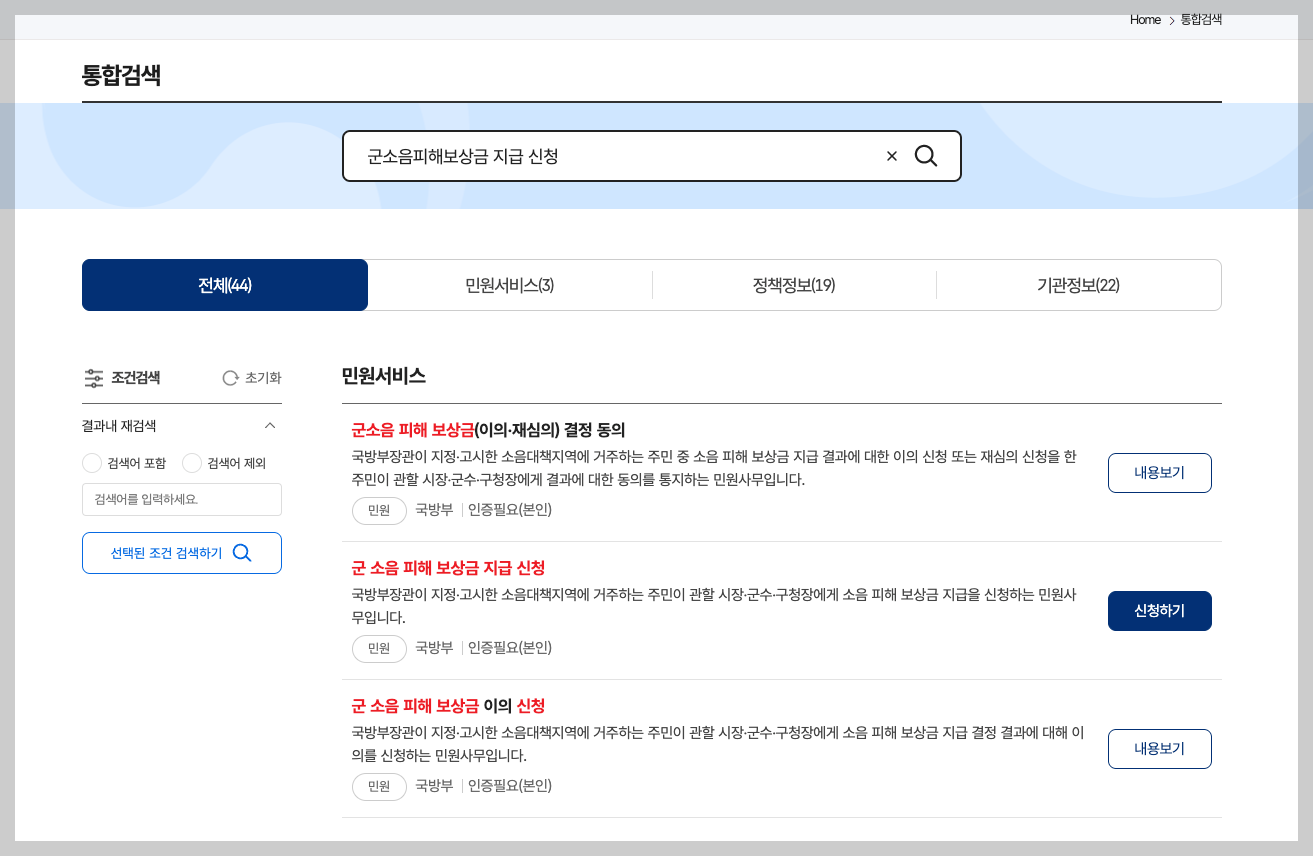Collapse the 결과내 재검색 section chevron
The height and width of the screenshot is (856, 1313).
269,424
